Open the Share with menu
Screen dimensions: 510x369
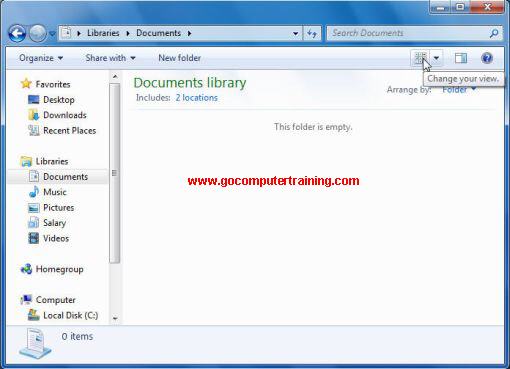click(110, 58)
